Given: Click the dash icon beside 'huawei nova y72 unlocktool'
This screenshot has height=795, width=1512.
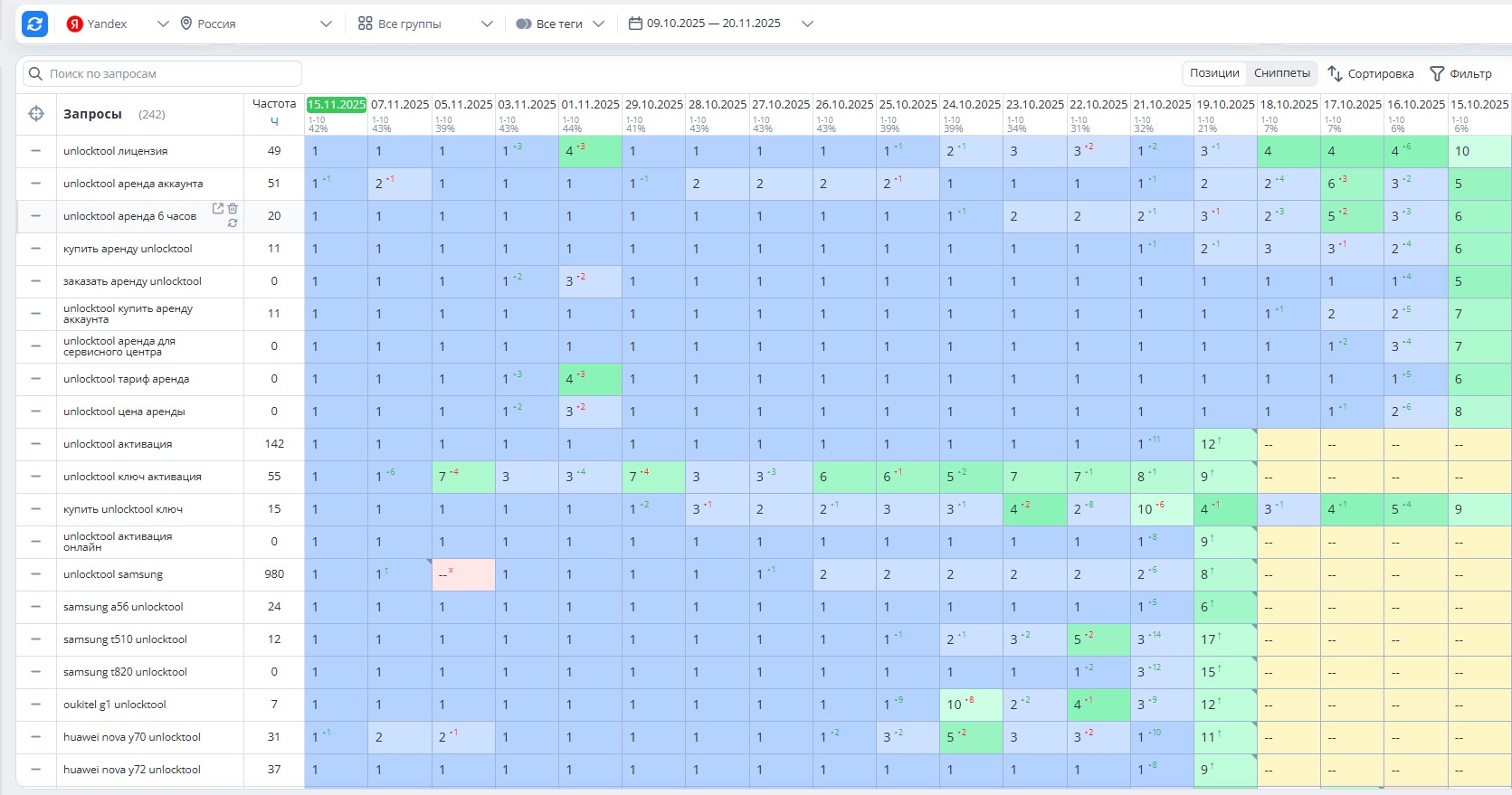Looking at the screenshot, I should coord(36,770).
